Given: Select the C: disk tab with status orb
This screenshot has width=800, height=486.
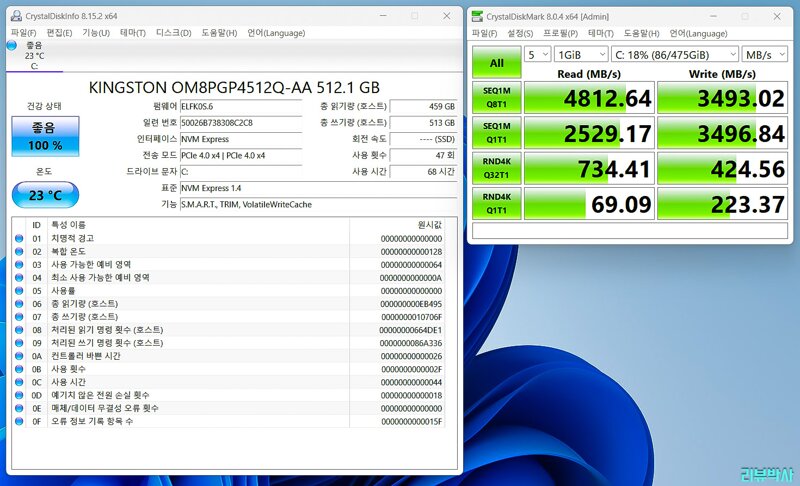Looking at the screenshot, I should coord(34,55).
